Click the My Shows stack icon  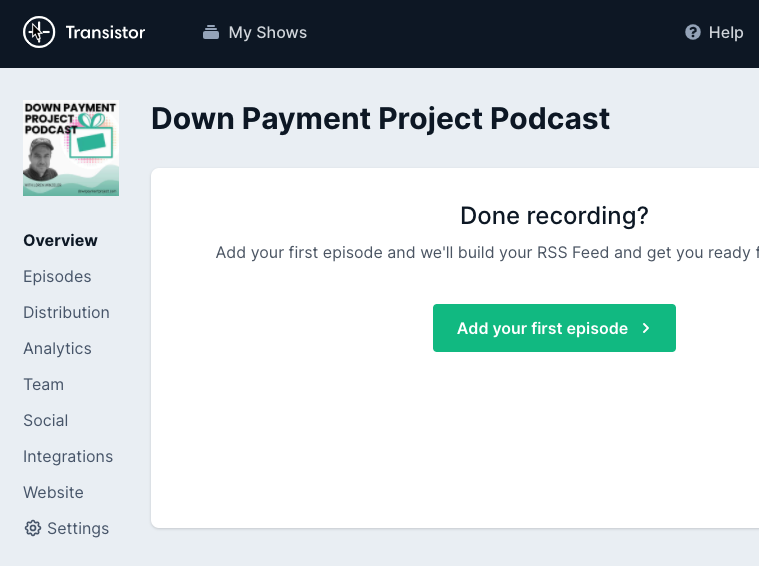[x=211, y=32]
